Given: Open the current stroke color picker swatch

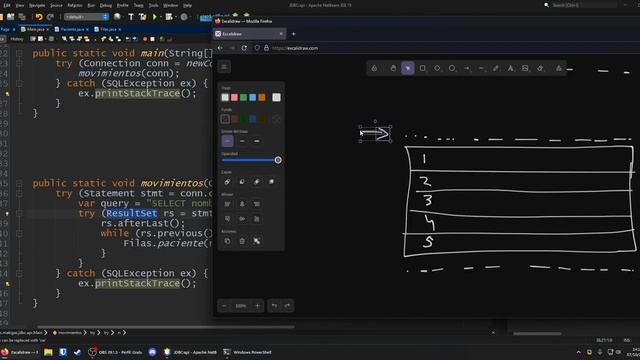Looking at the screenshot, I should [276, 97].
